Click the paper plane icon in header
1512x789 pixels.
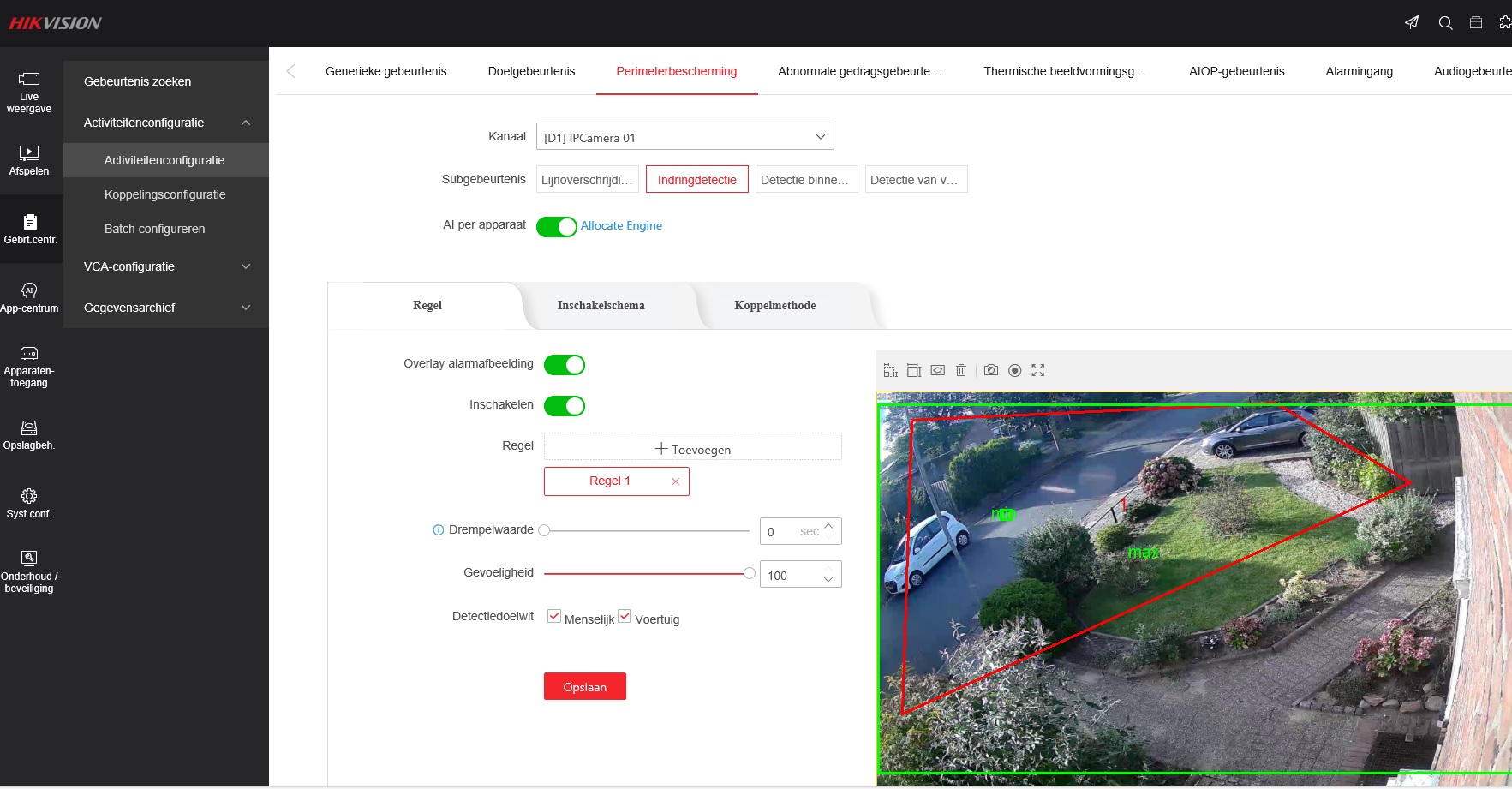pos(1412,23)
